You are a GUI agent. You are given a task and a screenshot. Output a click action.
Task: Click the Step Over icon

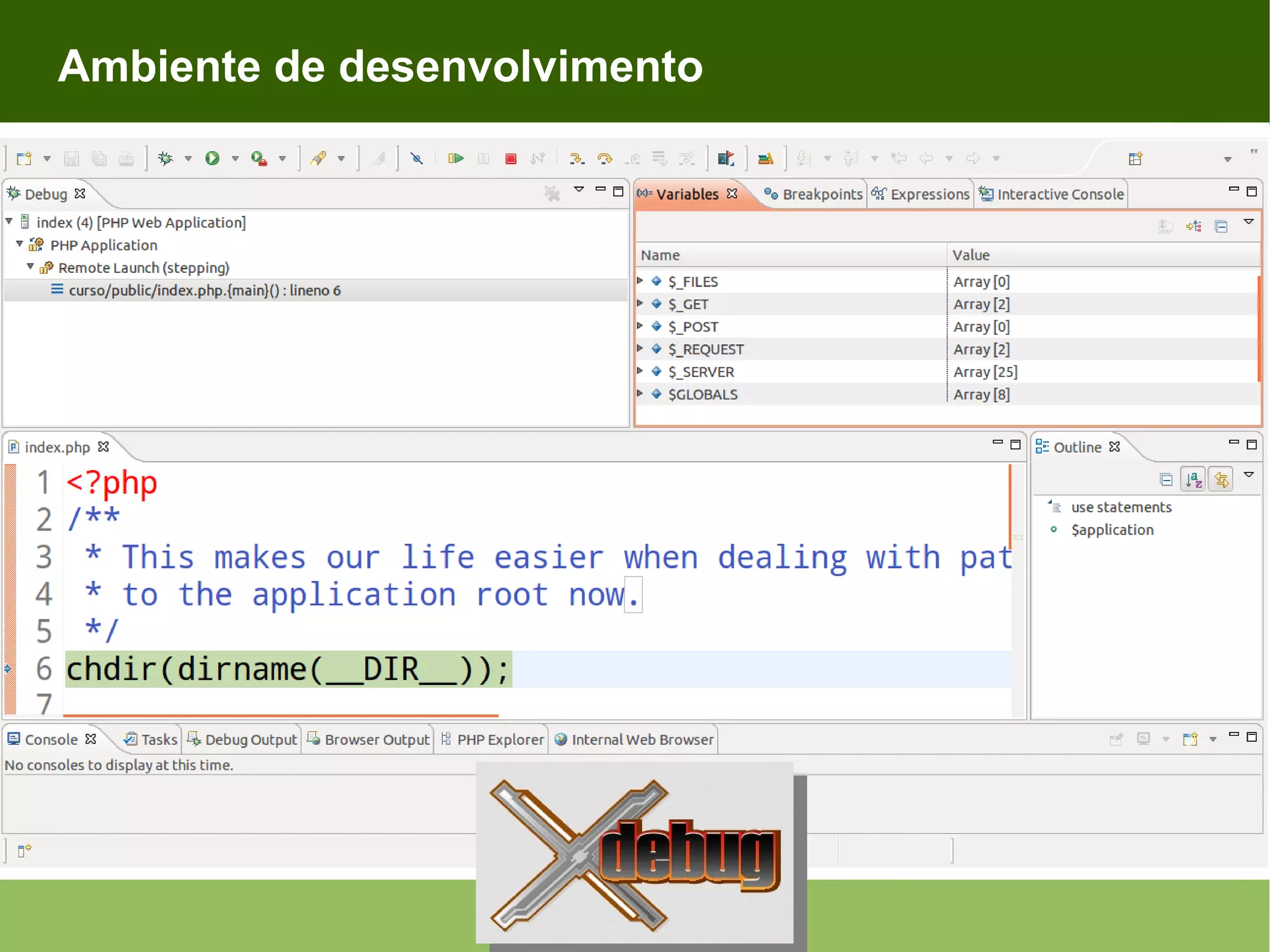click(x=605, y=159)
